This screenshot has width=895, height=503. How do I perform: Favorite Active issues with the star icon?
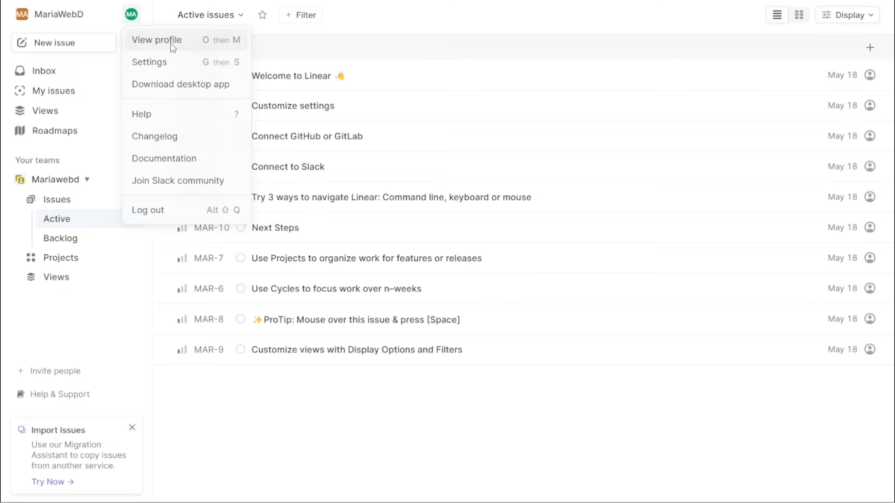point(262,15)
